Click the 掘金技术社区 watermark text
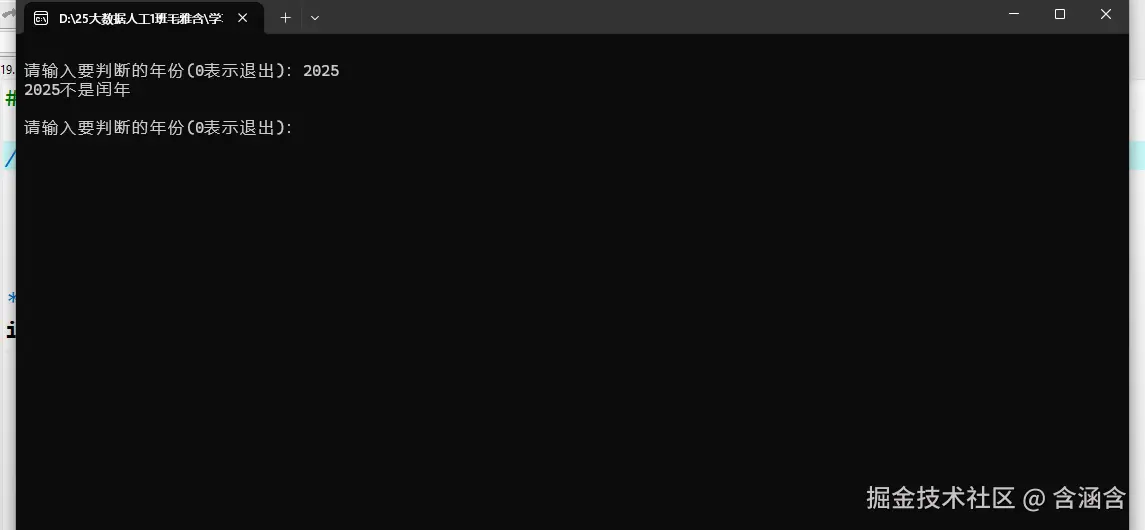Image resolution: width=1145 pixels, height=530 pixels. [x=941, y=498]
